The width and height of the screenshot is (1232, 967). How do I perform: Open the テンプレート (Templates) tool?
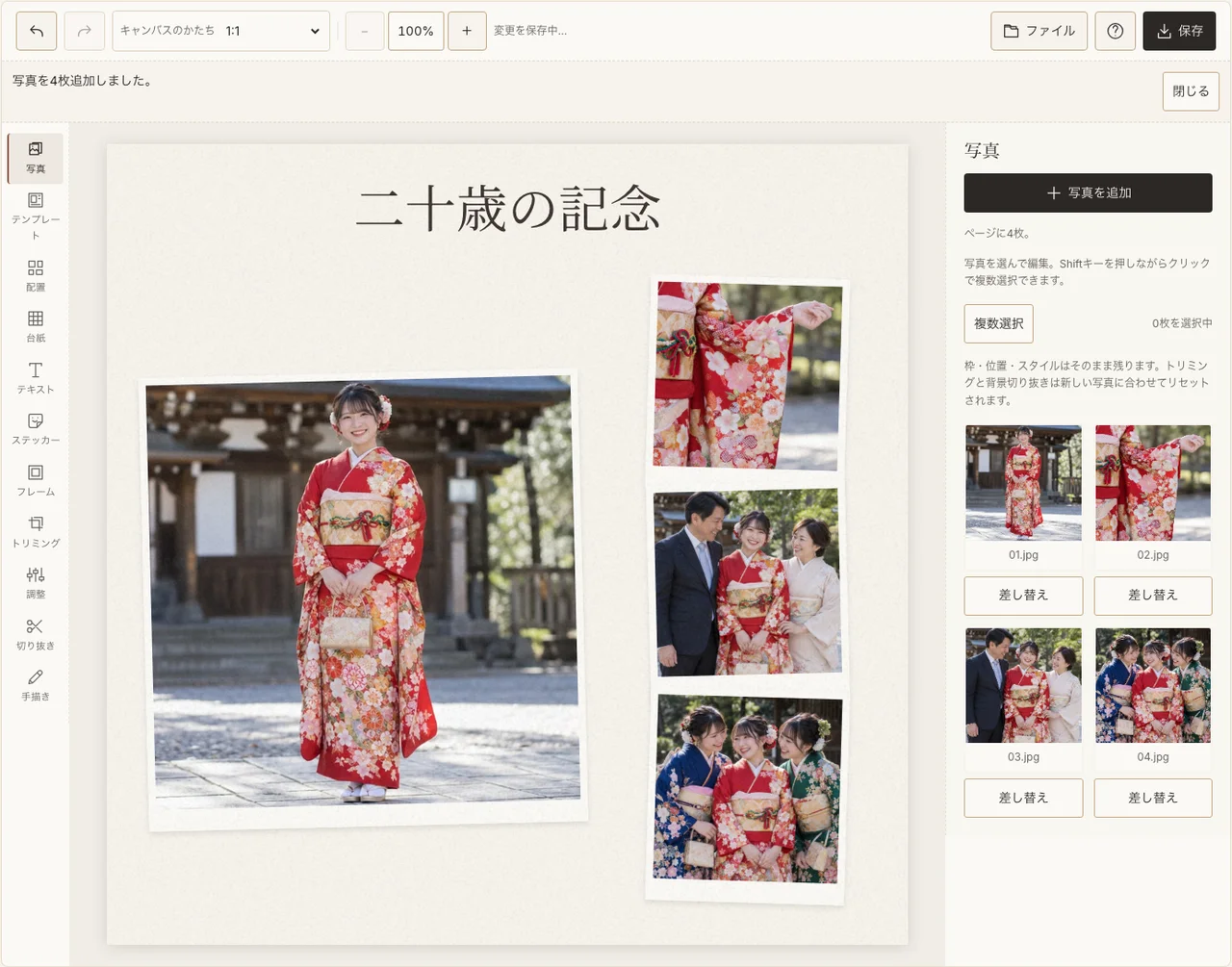(x=36, y=216)
